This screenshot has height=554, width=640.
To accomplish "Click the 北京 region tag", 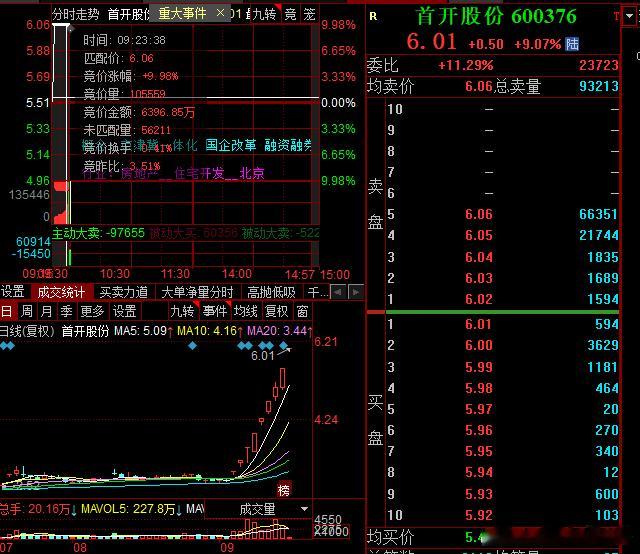I will point(252,174).
